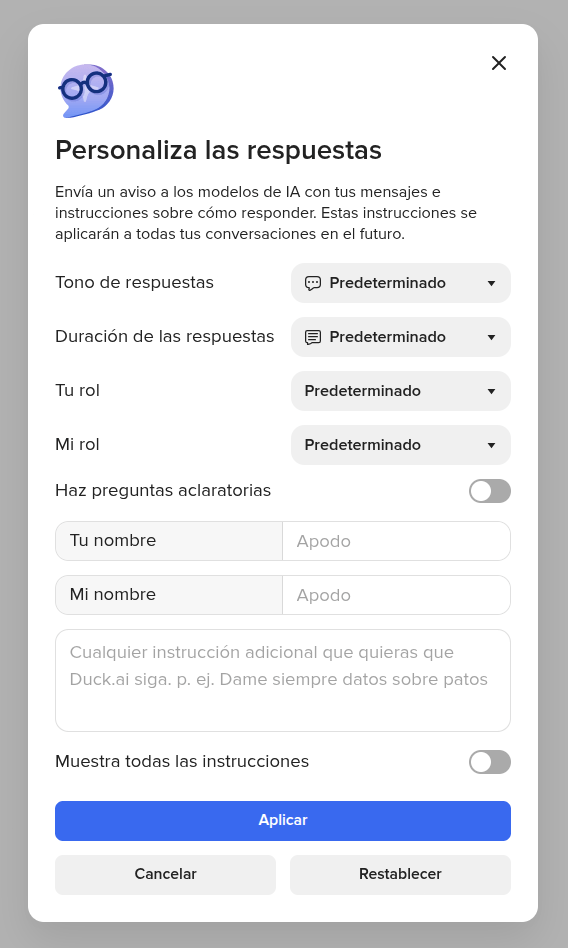Click the Mi nombre label box
The image size is (568, 948).
point(169,595)
